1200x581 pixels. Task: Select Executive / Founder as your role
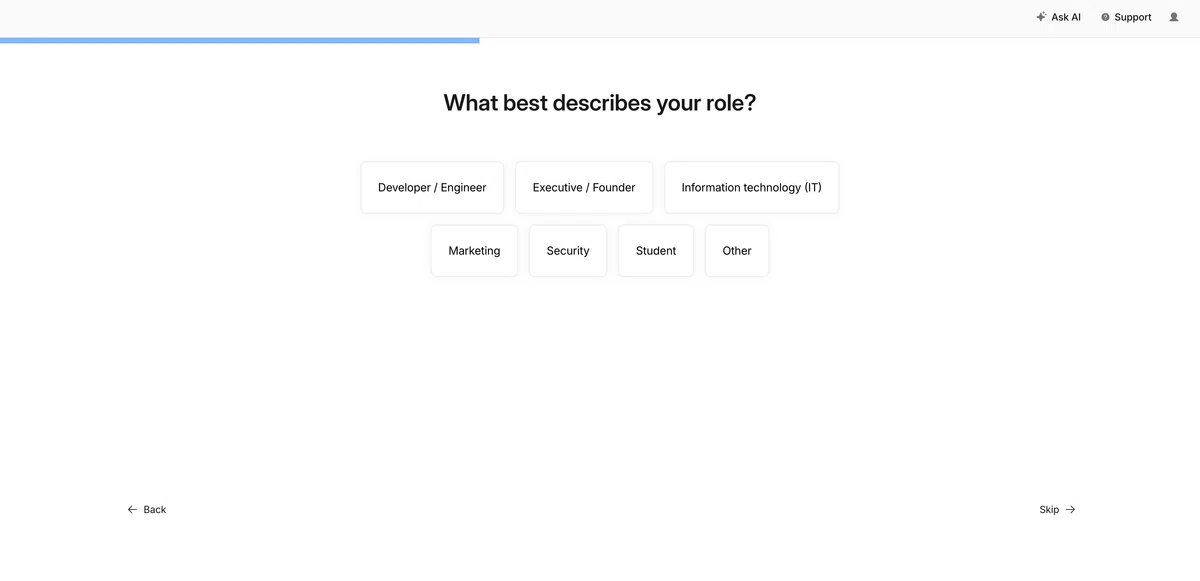click(x=584, y=188)
